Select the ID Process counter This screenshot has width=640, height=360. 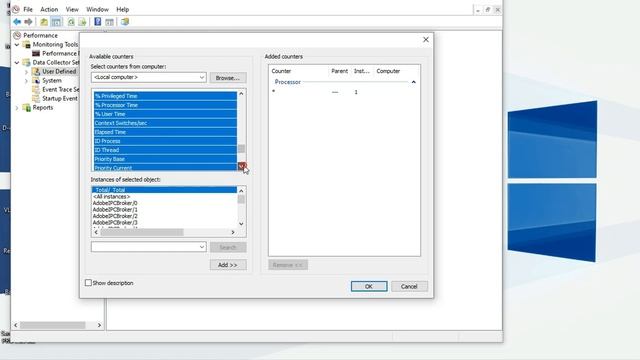[x=165, y=141]
